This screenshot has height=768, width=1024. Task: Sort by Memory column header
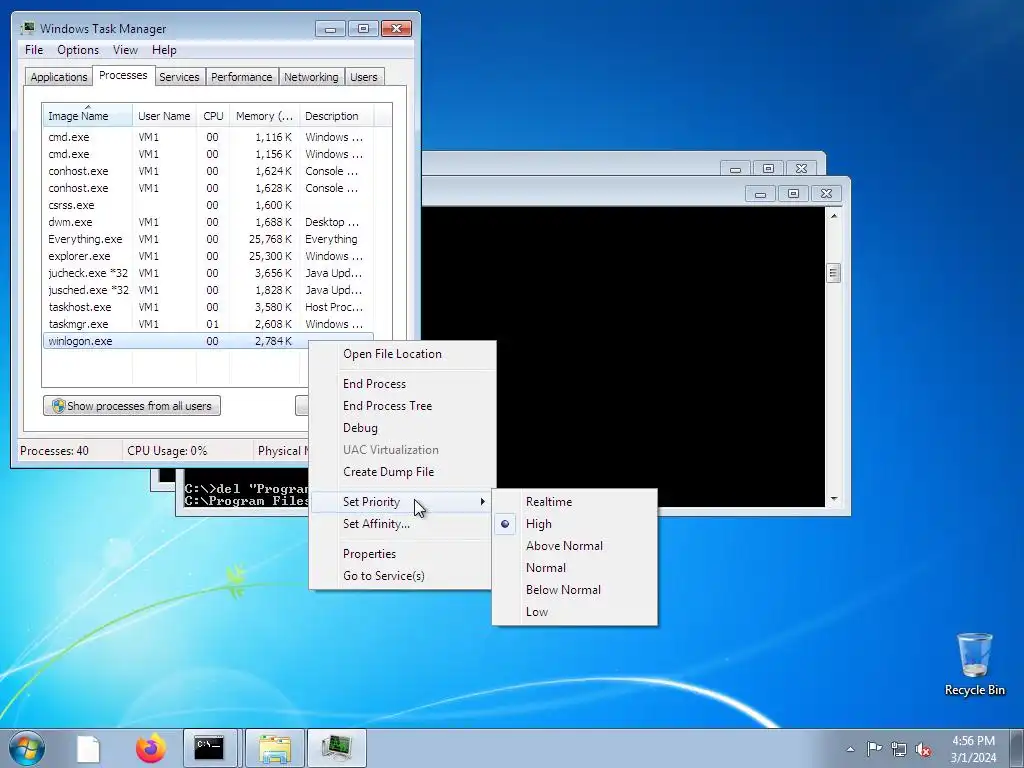264,116
